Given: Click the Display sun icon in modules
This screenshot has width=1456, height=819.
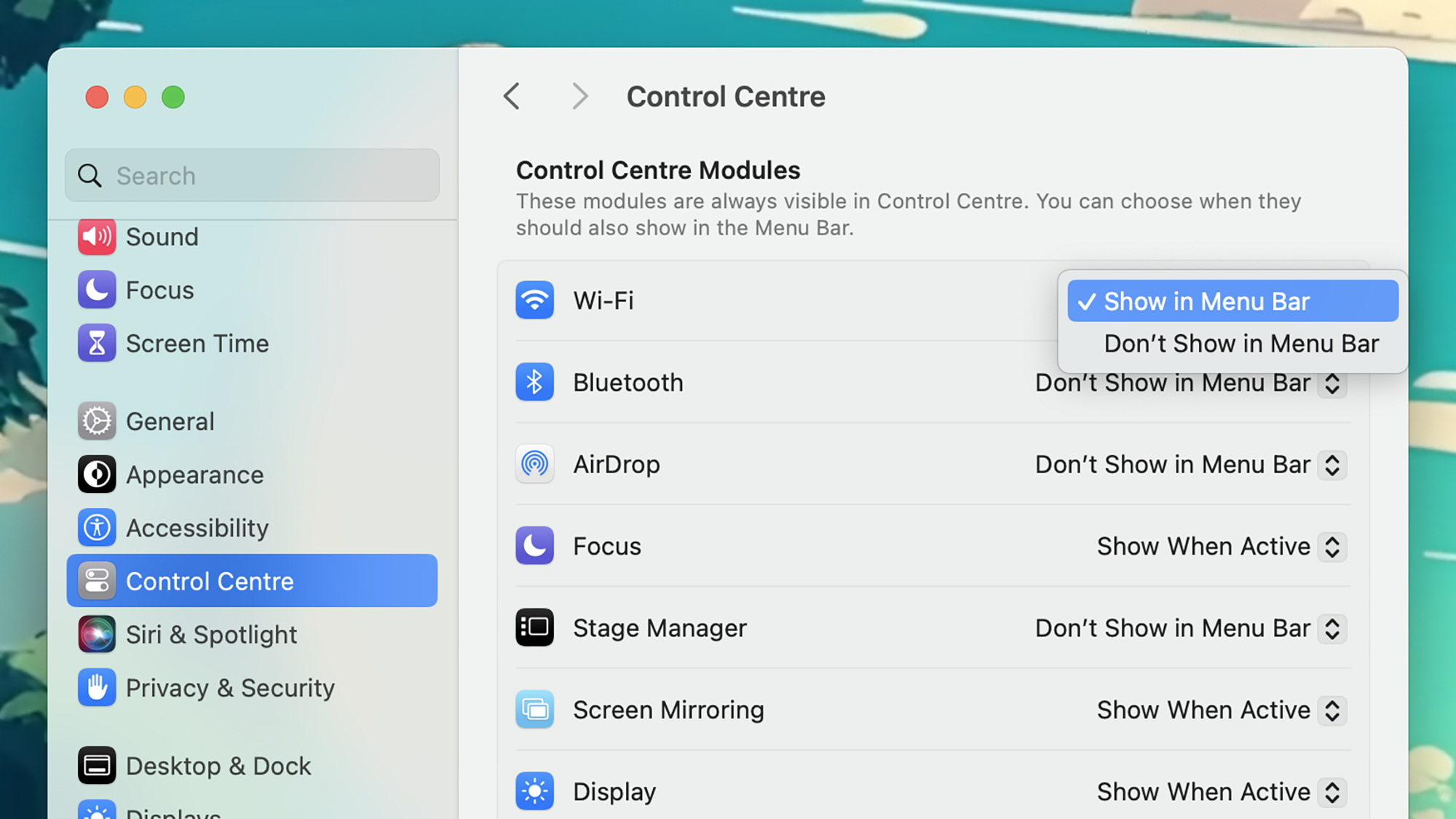Looking at the screenshot, I should (534, 790).
